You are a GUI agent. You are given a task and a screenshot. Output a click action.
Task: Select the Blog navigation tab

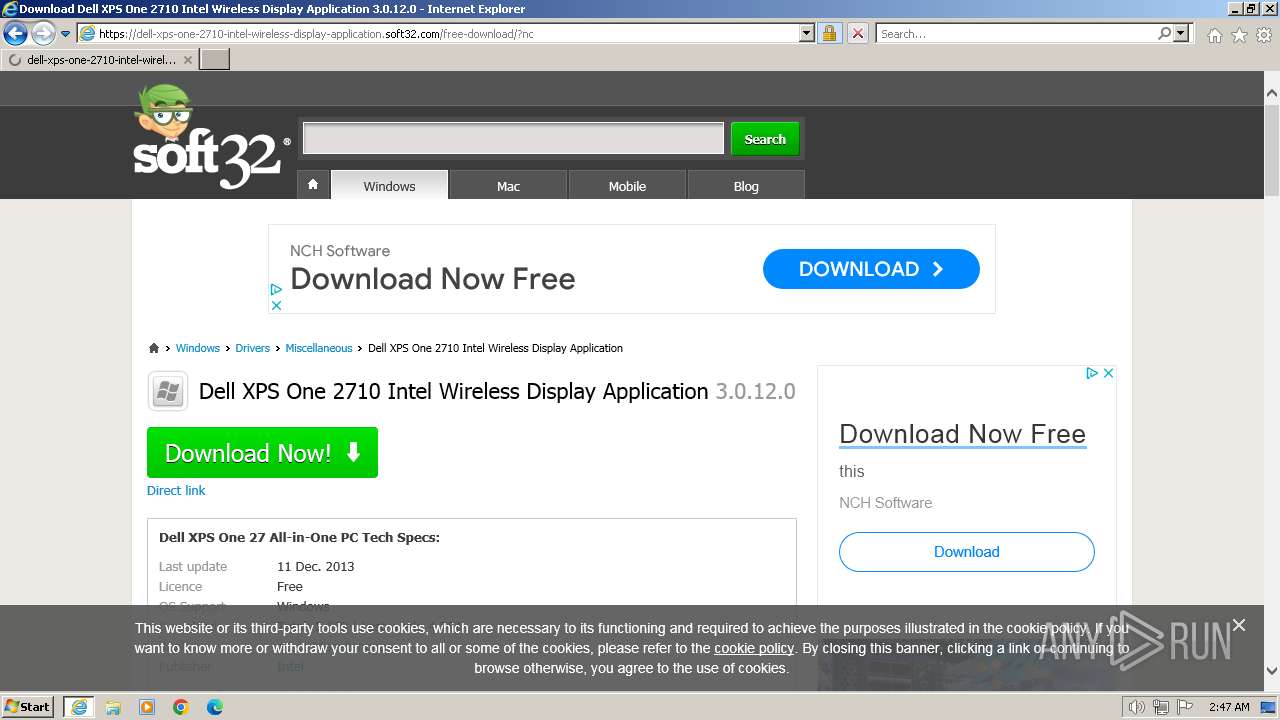pos(746,186)
